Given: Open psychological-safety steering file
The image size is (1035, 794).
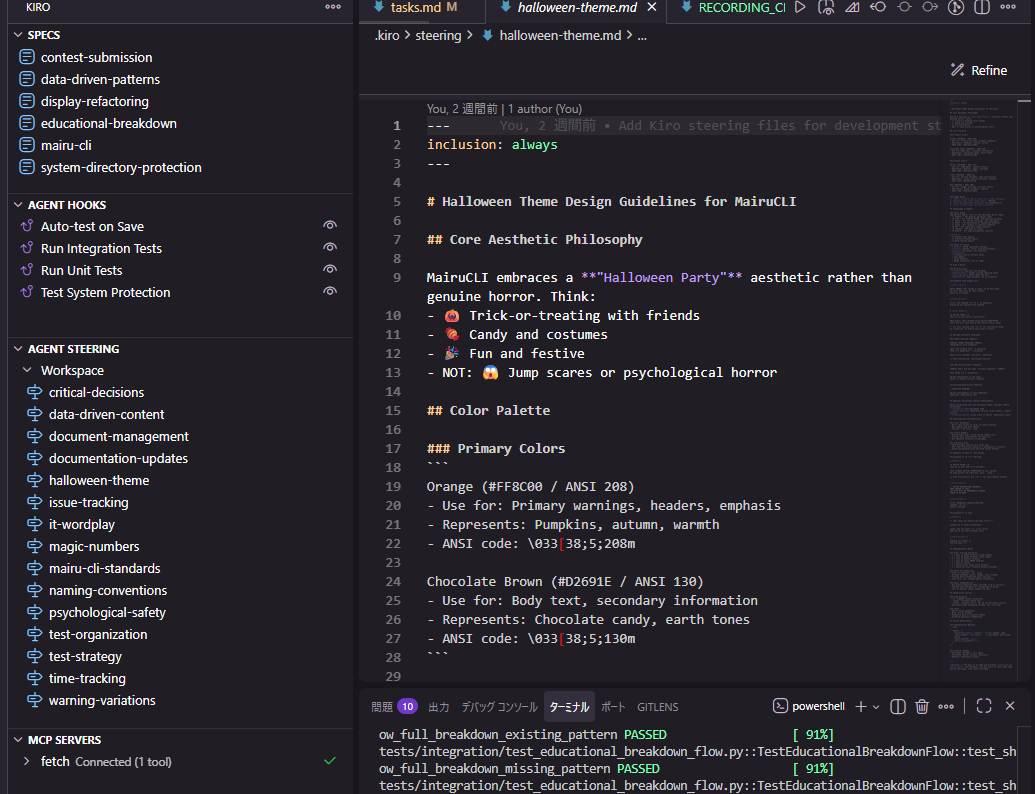Looking at the screenshot, I should pos(107,612).
